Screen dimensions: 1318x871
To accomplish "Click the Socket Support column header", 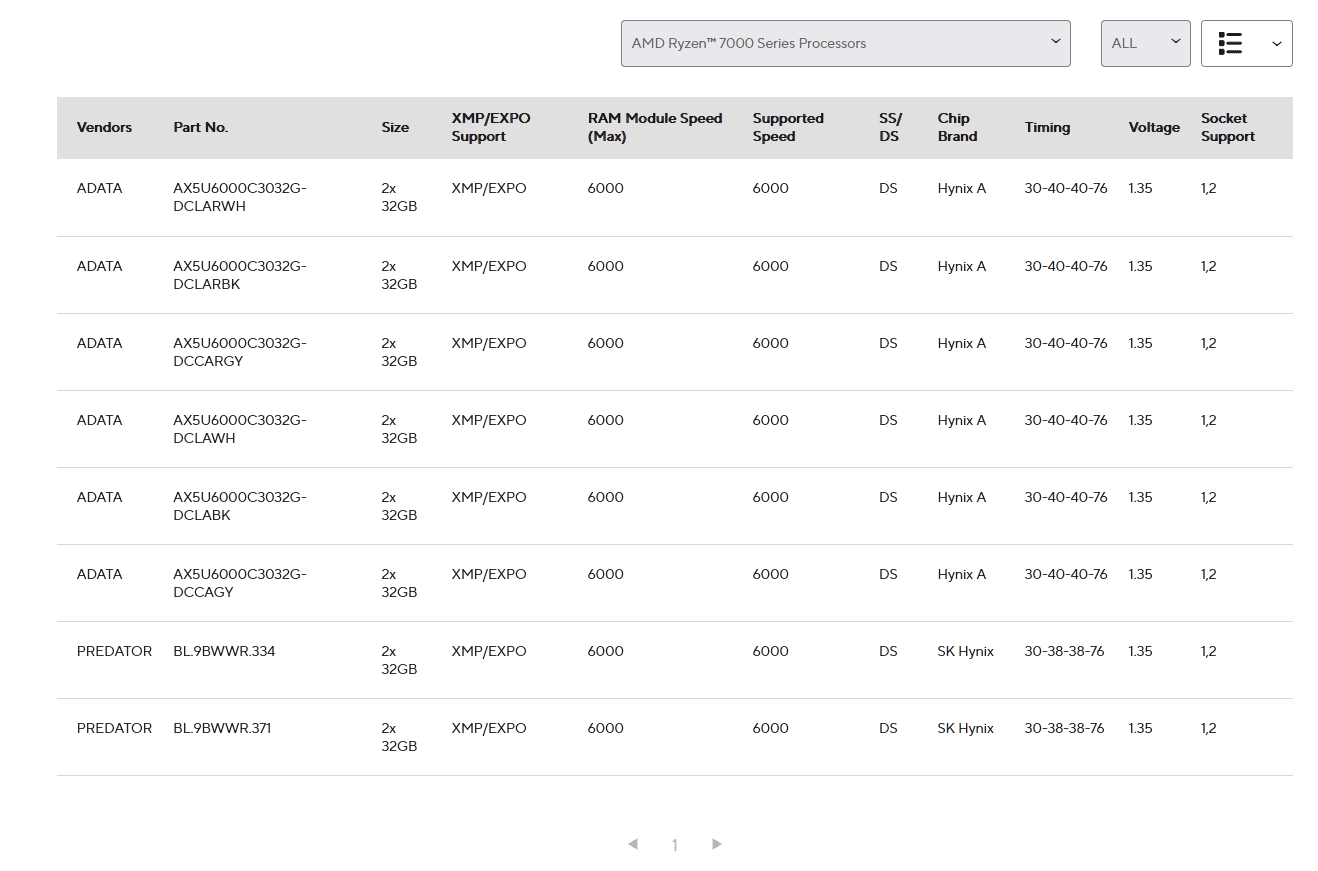I will click(1227, 128).
